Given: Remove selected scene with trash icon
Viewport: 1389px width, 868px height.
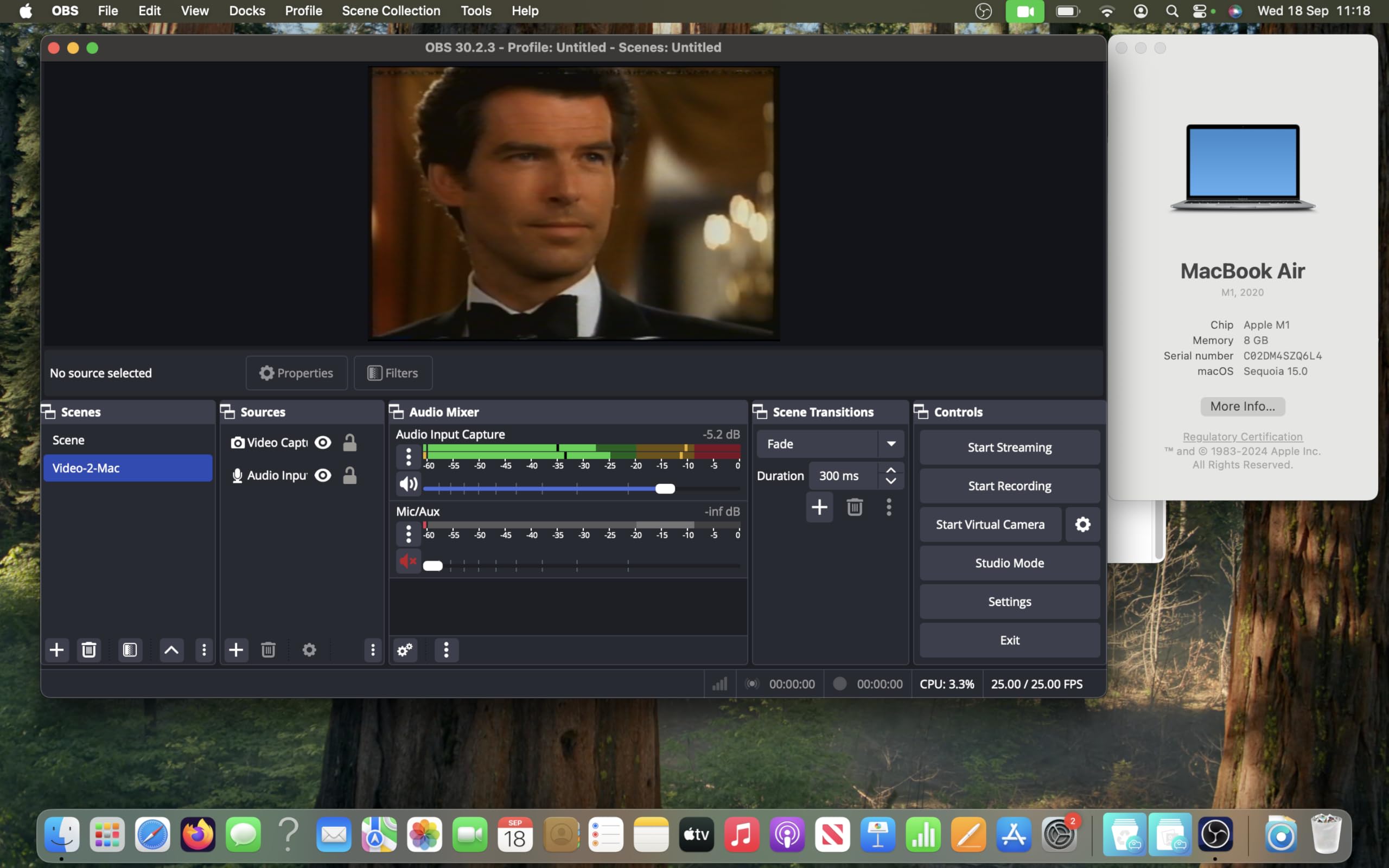Looking at the screenshot, I should coord(89,650).
